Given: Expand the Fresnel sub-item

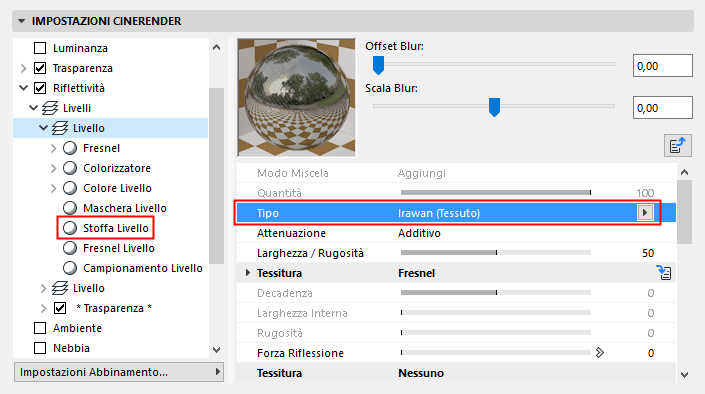Looking at the screenshot, I should click(54, 148).
